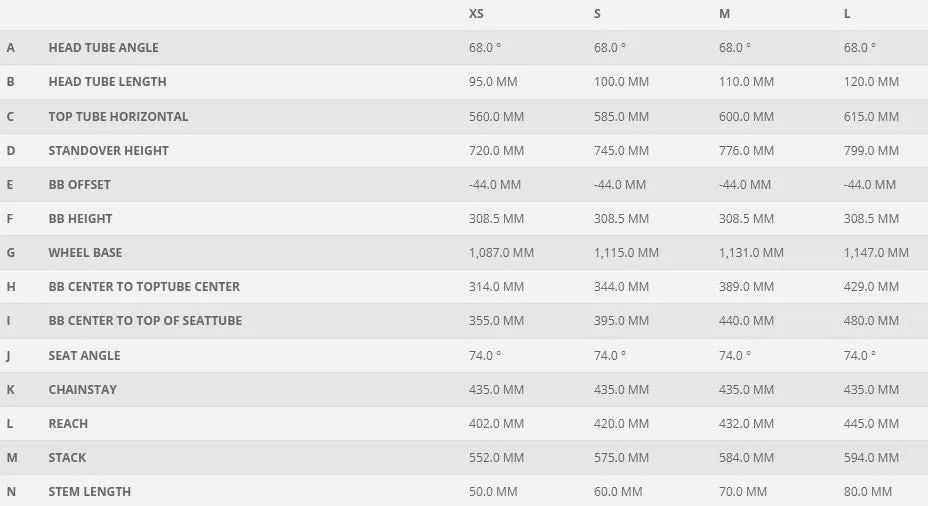This screenshot has height=506, width=928.
Task: Click the WHEEL BASE row label
Action: coord(85,253)
